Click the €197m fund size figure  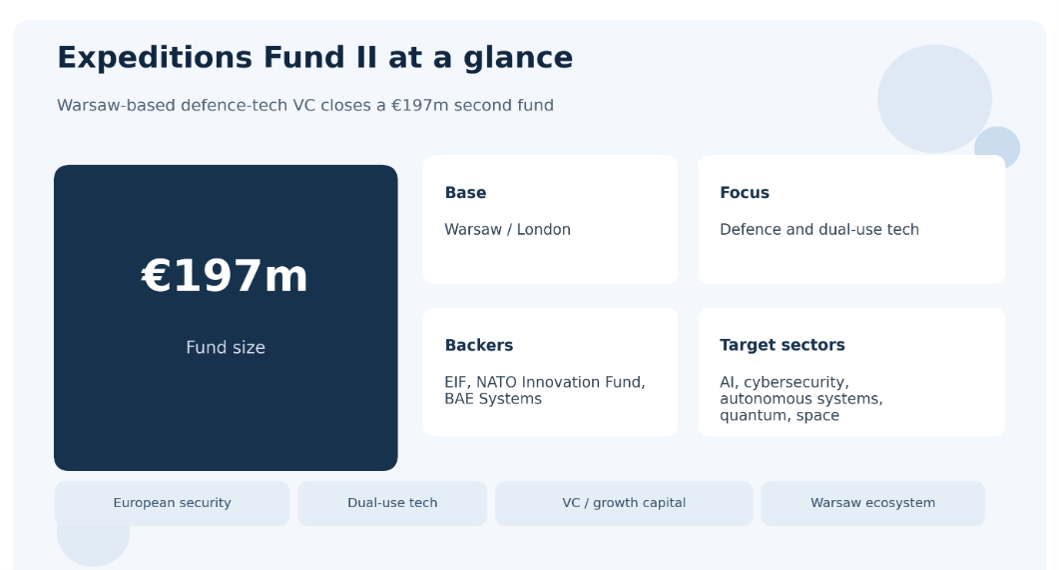[x=225, y=276]
